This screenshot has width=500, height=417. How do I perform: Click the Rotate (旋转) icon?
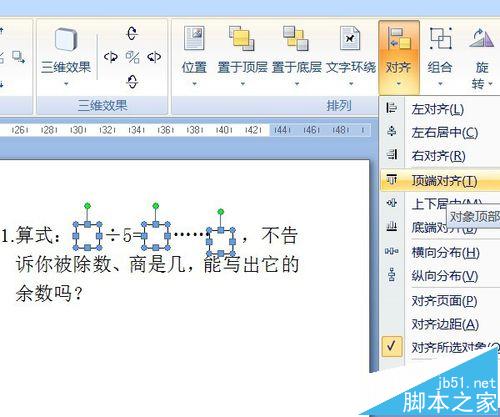[482, 38]
